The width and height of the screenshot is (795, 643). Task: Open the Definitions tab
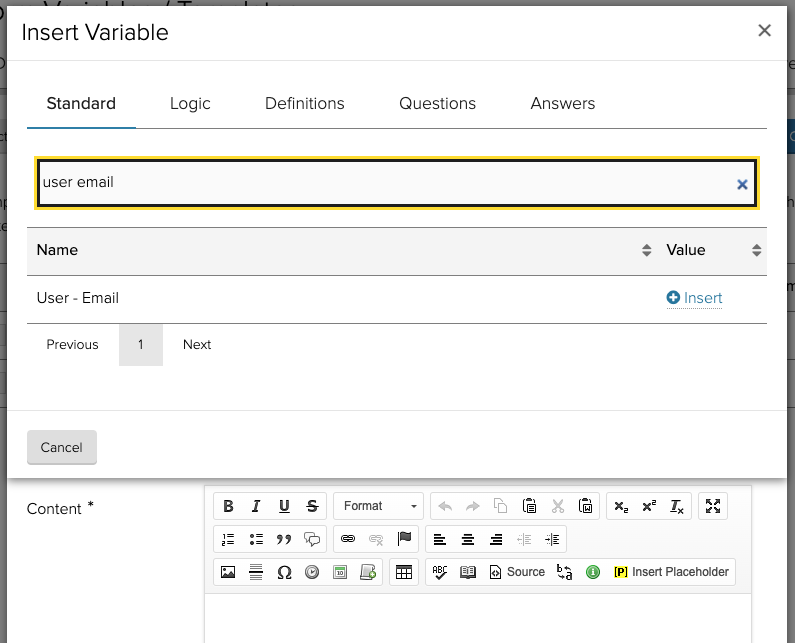click(305, 103)
